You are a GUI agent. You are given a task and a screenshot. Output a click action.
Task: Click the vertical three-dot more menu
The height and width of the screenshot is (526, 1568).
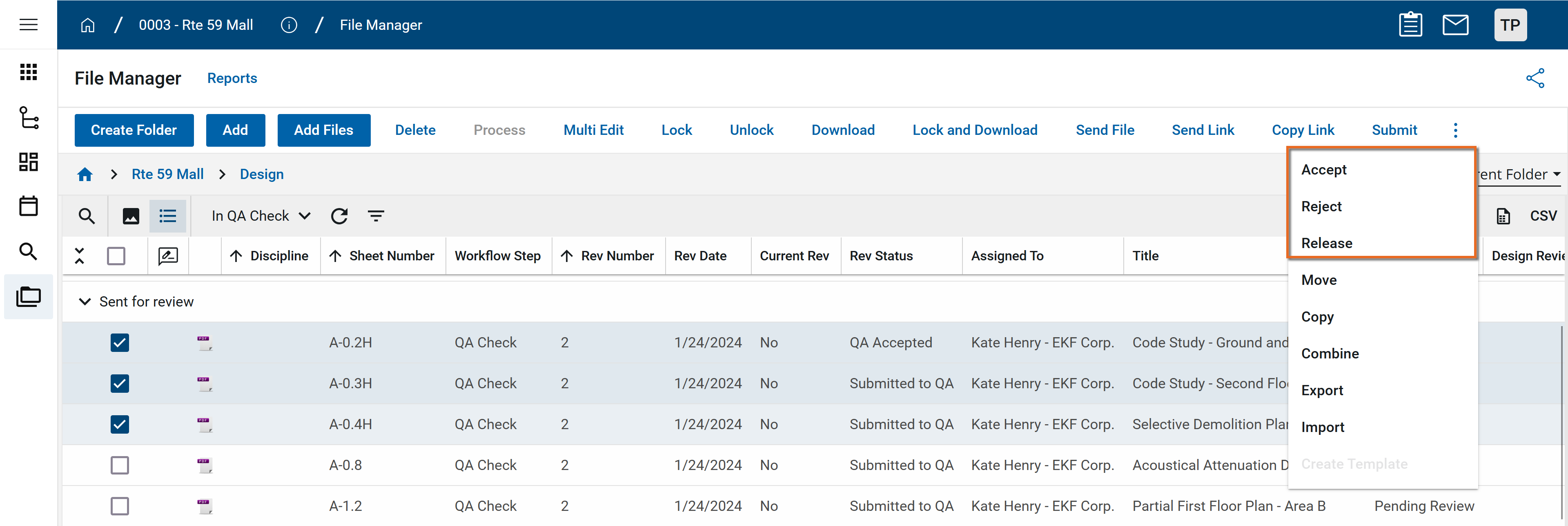(x=1455, y=130)
